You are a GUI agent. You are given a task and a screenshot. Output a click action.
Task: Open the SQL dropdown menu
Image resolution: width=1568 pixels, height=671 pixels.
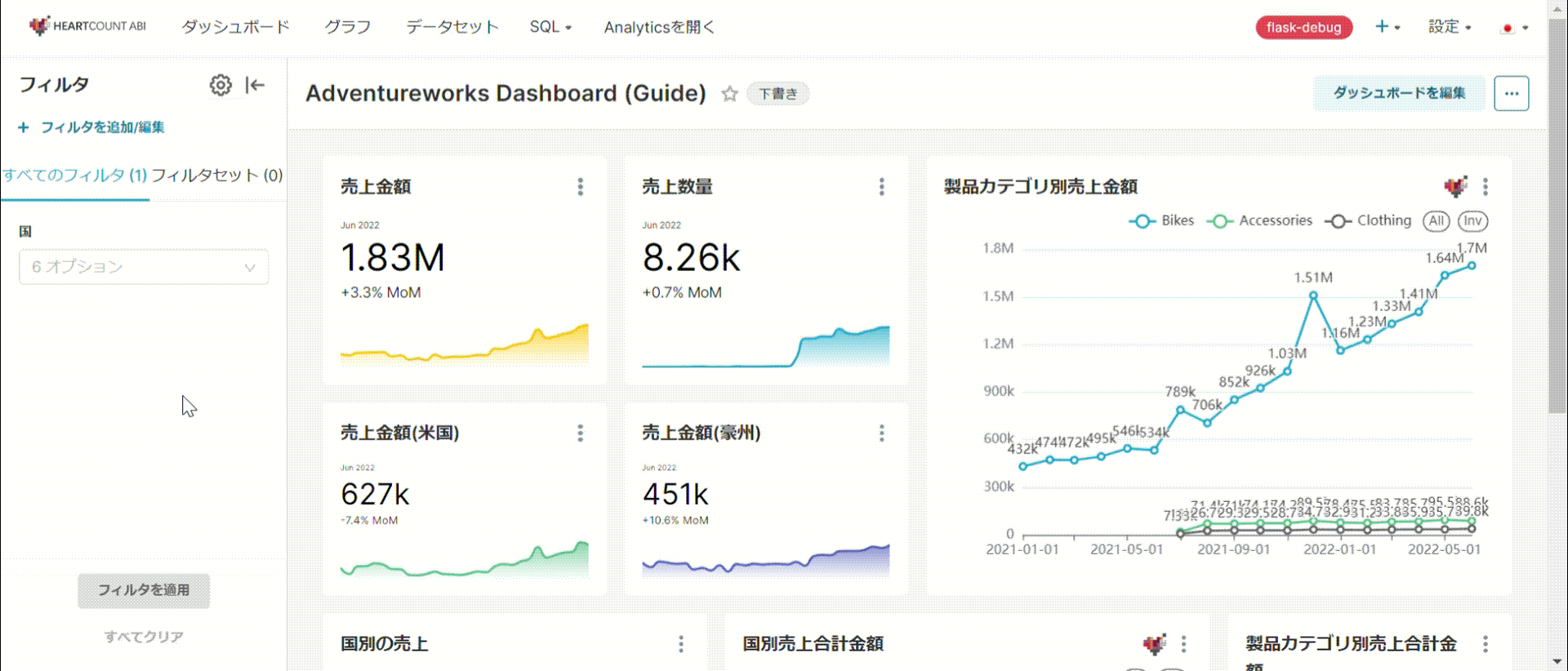(x=550, y=27)
